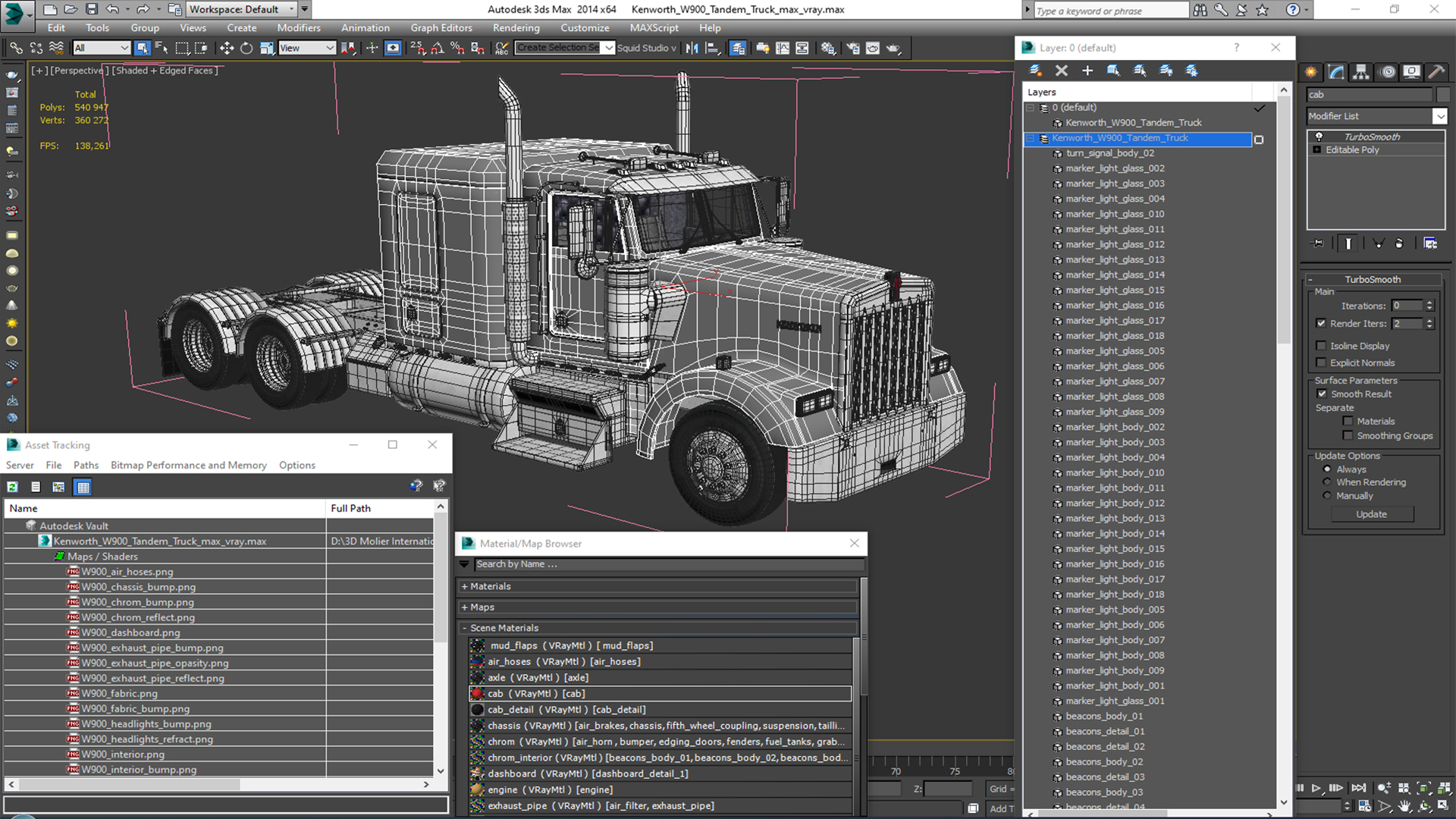Click the TurboSmooth Update button
The height and width of the screenshot is (819, 1456).
point(1371,514)
